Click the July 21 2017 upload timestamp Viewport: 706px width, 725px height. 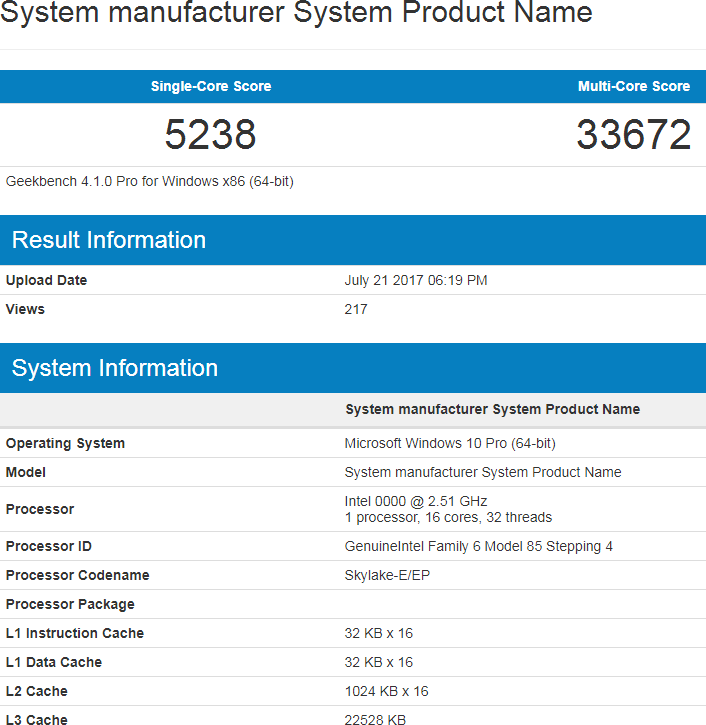coord(416,280)
